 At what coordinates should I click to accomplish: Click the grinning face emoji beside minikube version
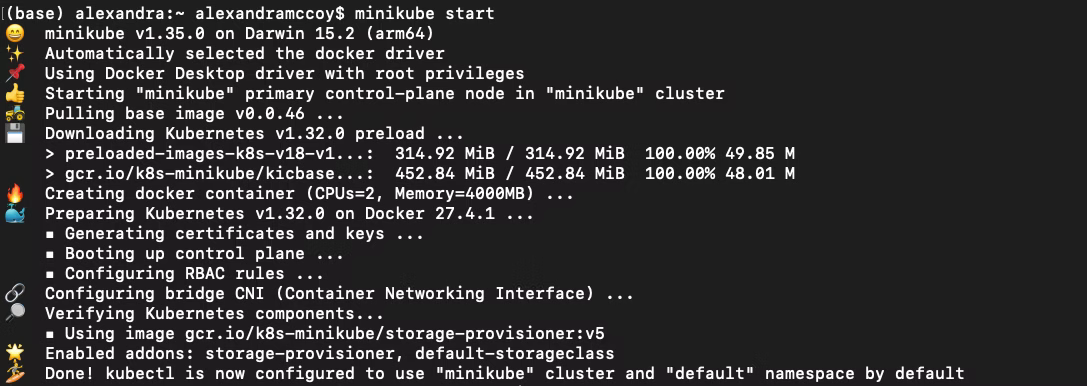15,33
